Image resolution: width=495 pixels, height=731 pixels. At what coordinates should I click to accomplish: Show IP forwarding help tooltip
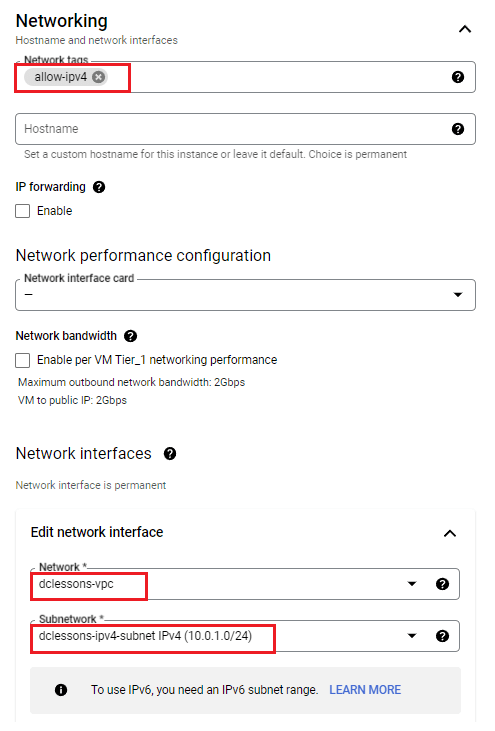click(x=99, y=187)
